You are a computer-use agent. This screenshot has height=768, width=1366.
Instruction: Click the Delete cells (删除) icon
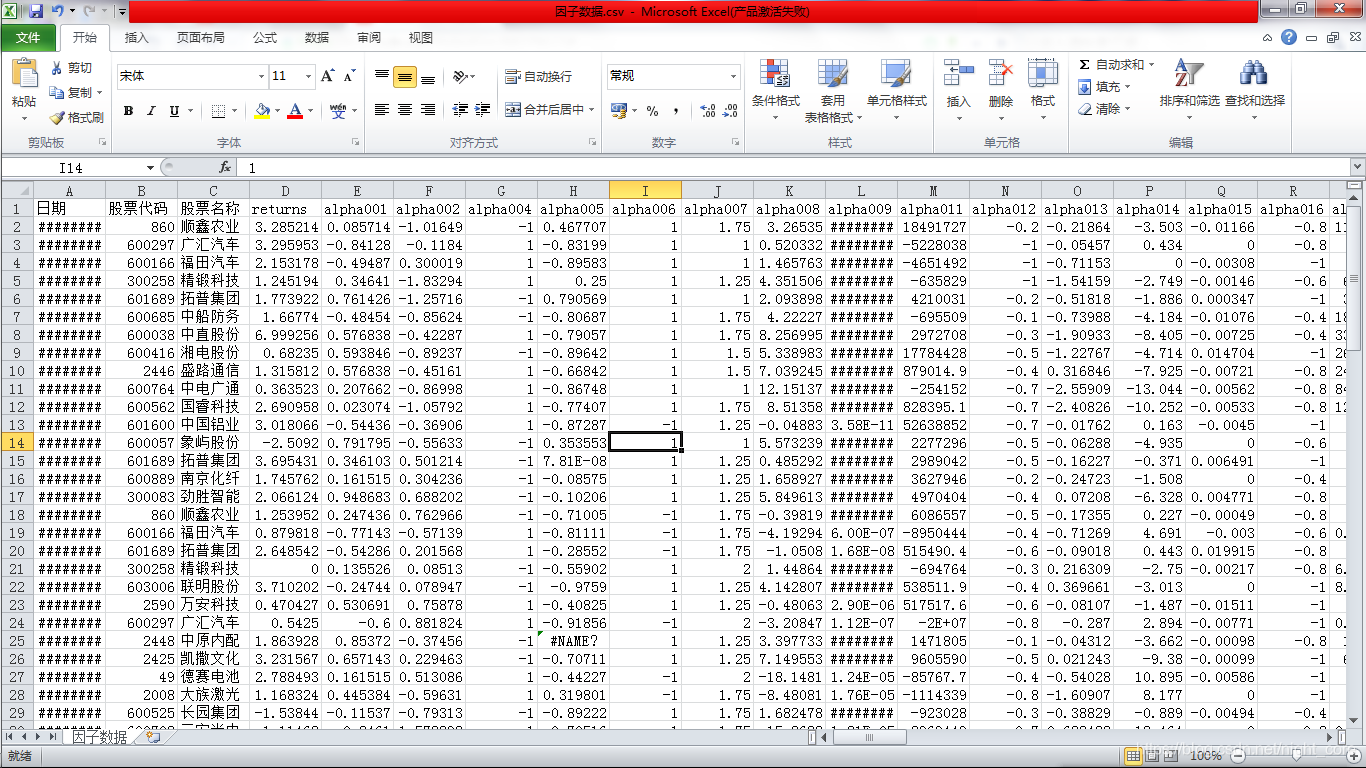click(x=1001, y=74)
